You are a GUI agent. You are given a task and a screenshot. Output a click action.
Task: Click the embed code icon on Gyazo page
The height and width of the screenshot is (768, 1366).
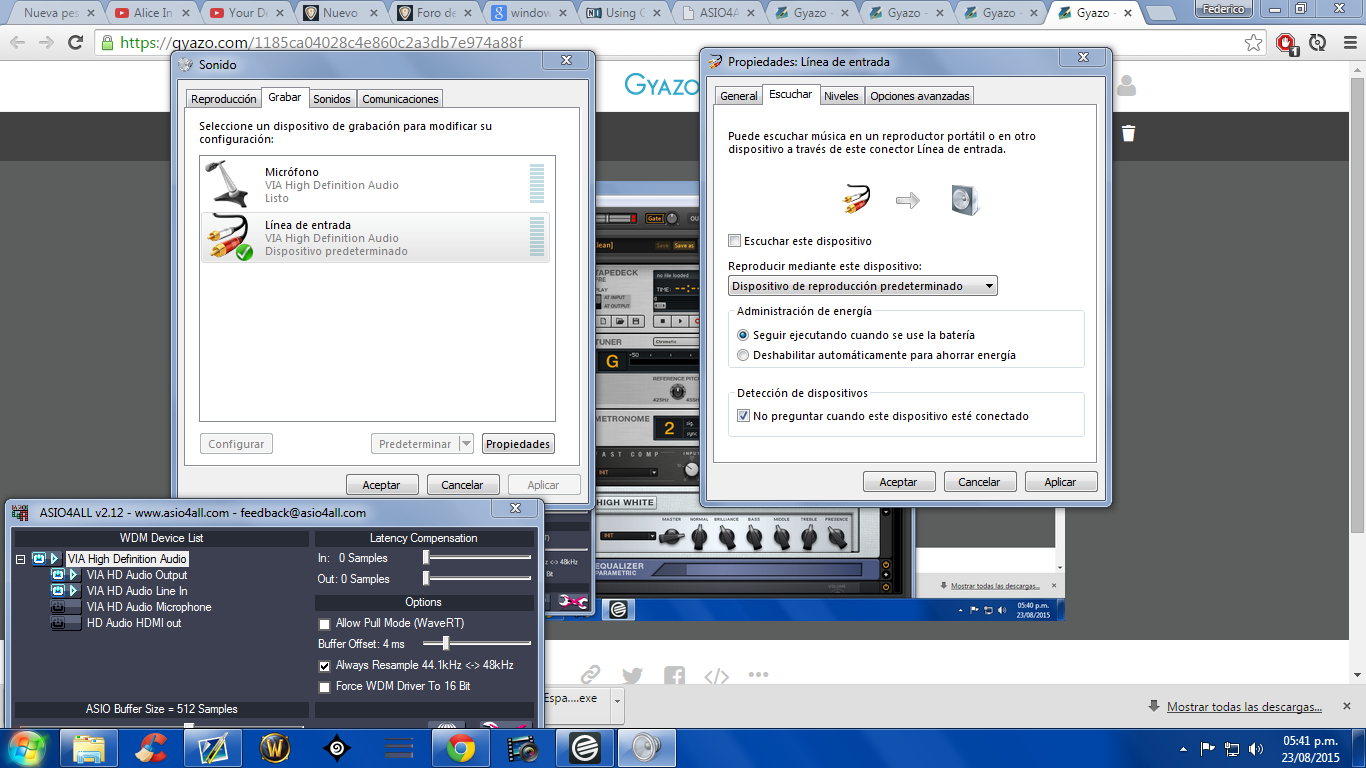click(x=716, y=676)
